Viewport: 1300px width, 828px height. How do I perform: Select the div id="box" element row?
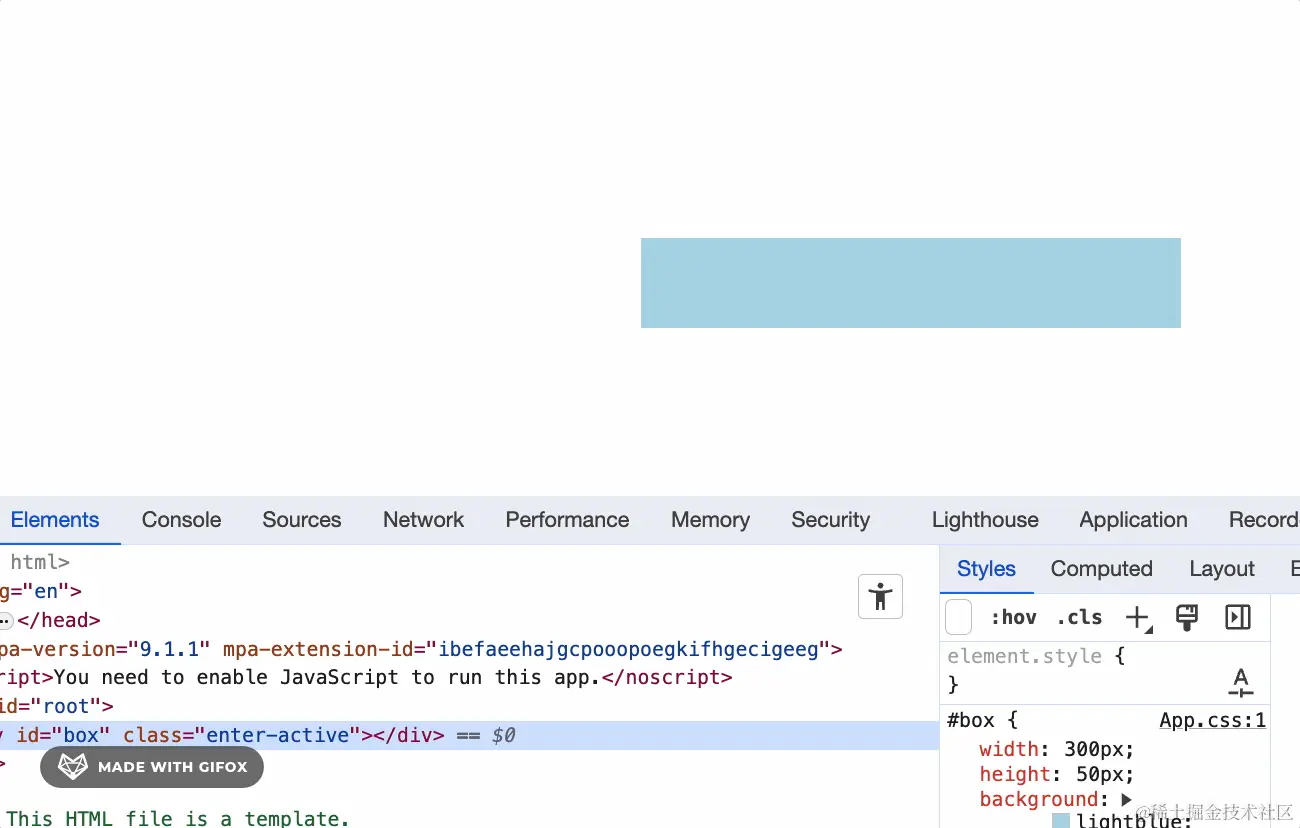470,736
